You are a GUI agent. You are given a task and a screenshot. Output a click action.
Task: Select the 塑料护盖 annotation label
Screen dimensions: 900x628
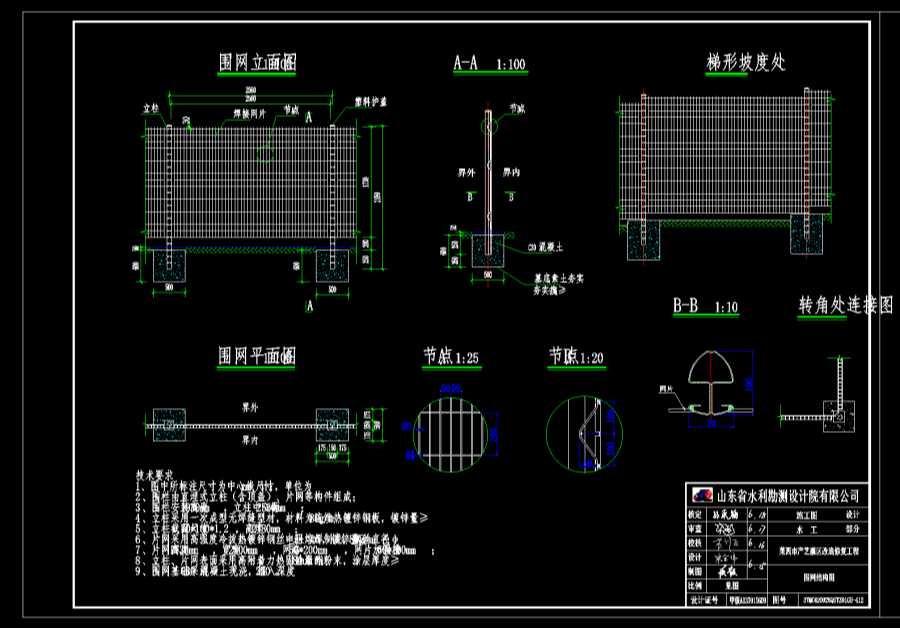tap(372, 102)
